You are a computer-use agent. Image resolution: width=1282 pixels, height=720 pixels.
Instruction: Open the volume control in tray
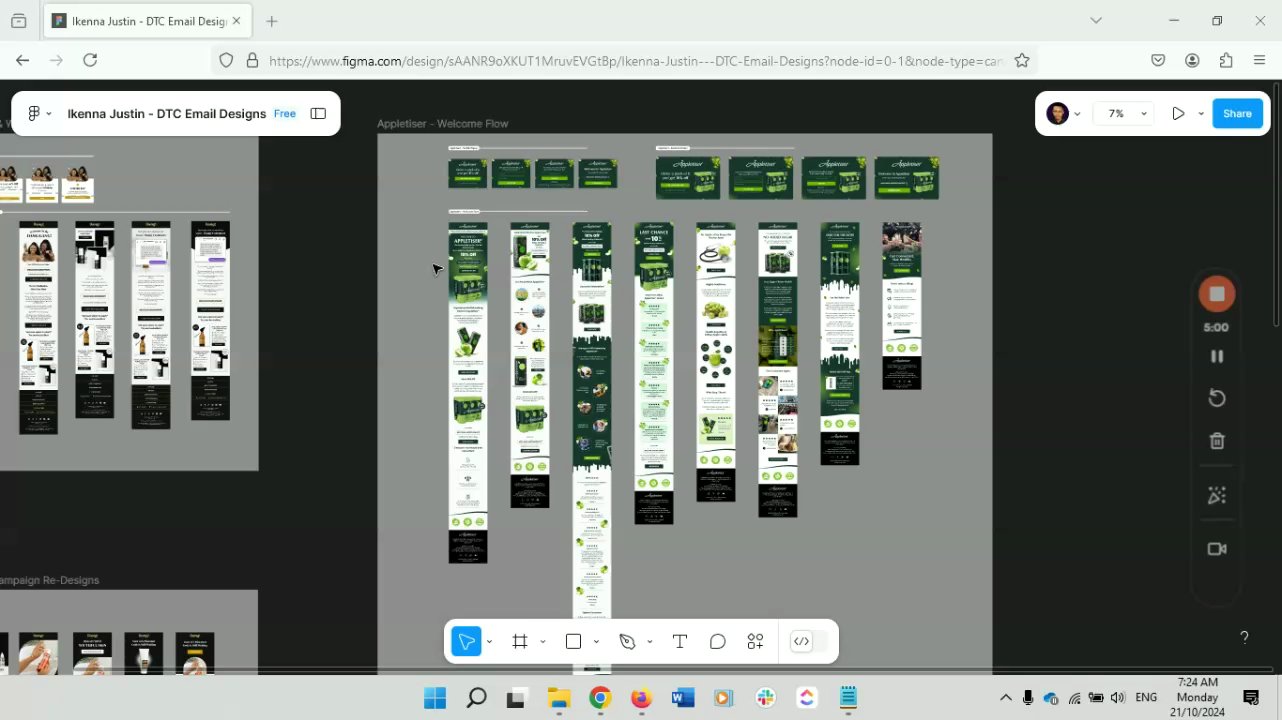pos(1118,698)
